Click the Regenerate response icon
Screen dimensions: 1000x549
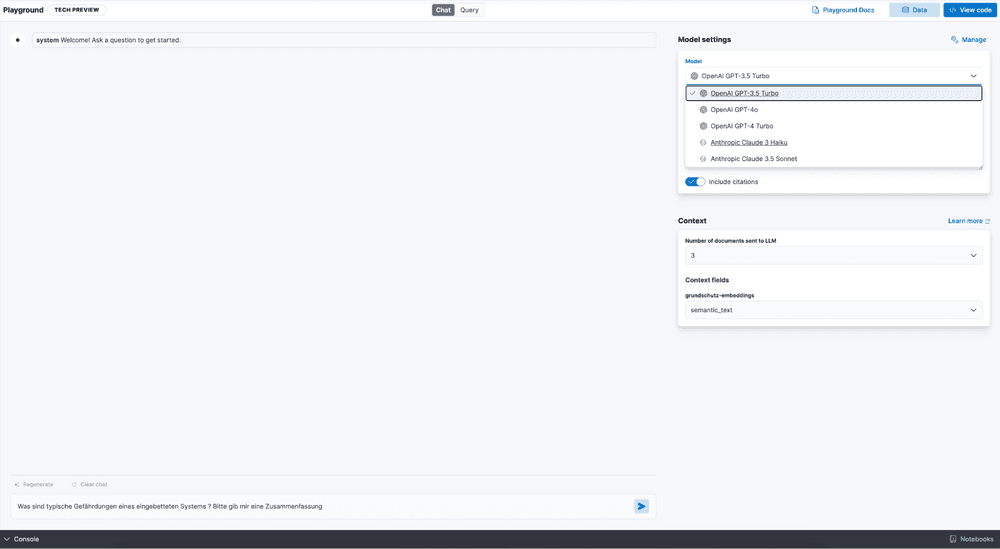pyautogui.click(x=17, y=484)
